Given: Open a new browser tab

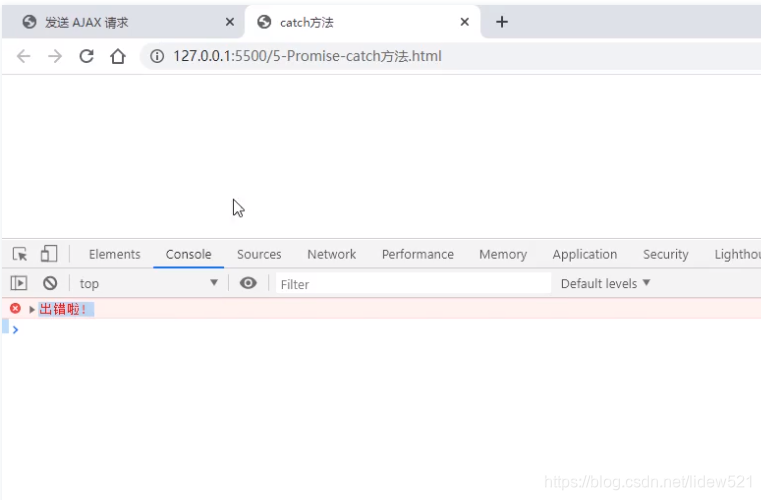Looking at the screenshot, I should pos(502,22).
